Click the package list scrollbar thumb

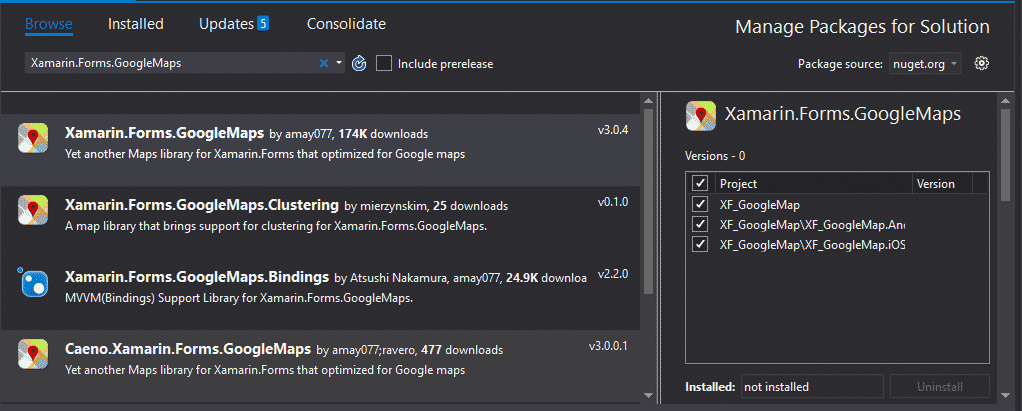648,202
